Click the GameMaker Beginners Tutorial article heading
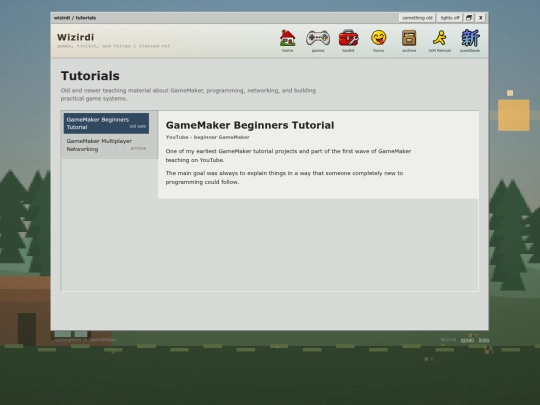 (x=250, y=125)
